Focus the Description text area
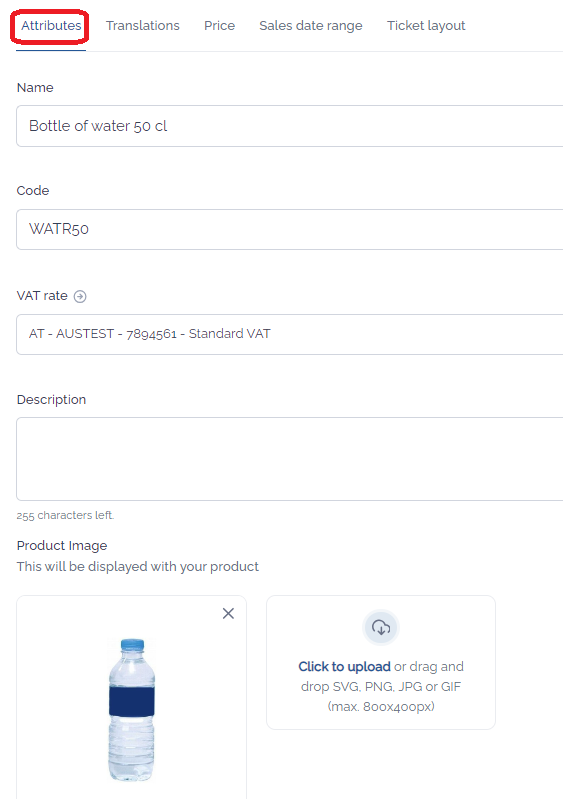Viewport: 563px width, 803px height. point(290,459)
